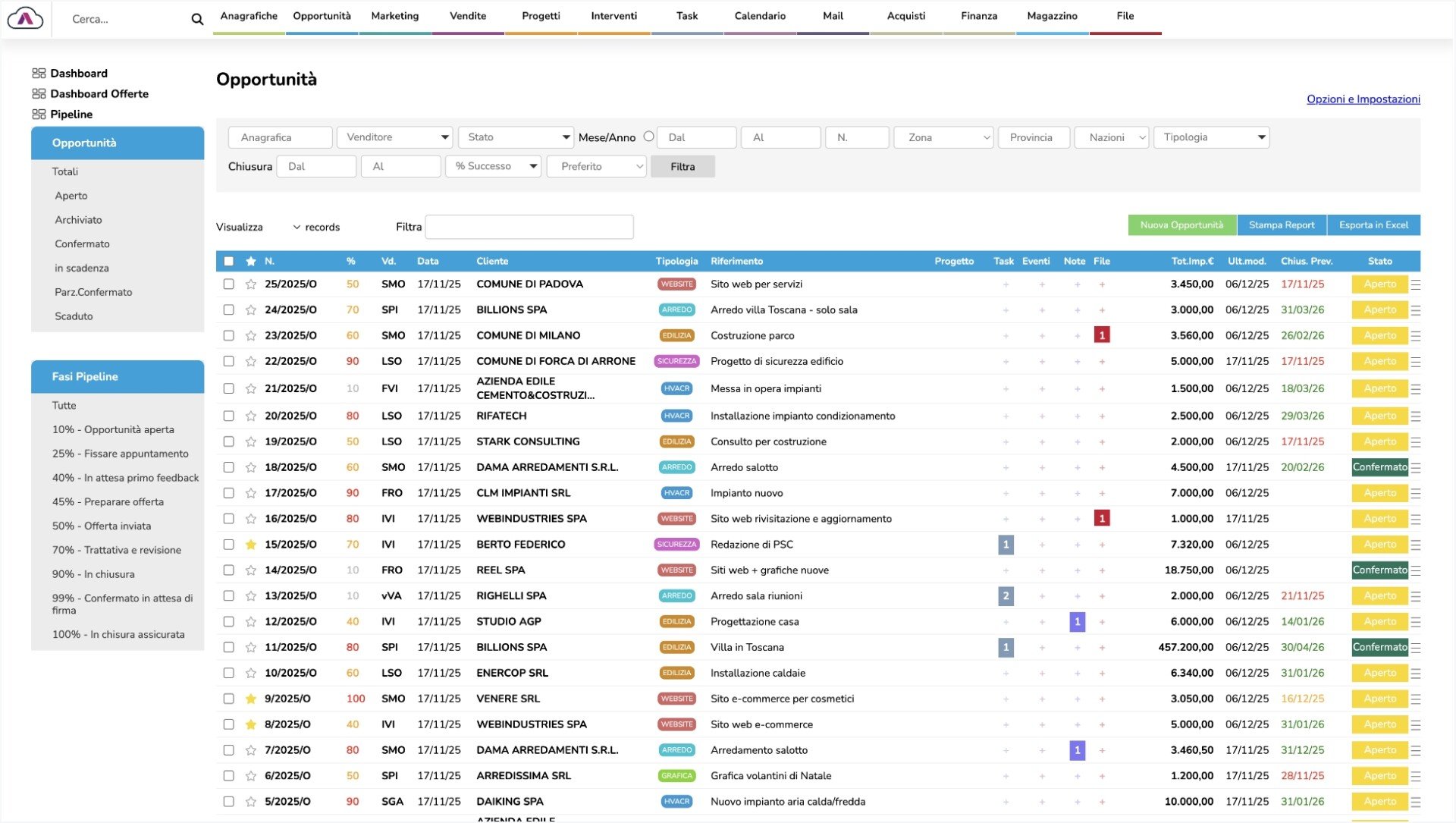Open the % Successo dropdown

494,166
